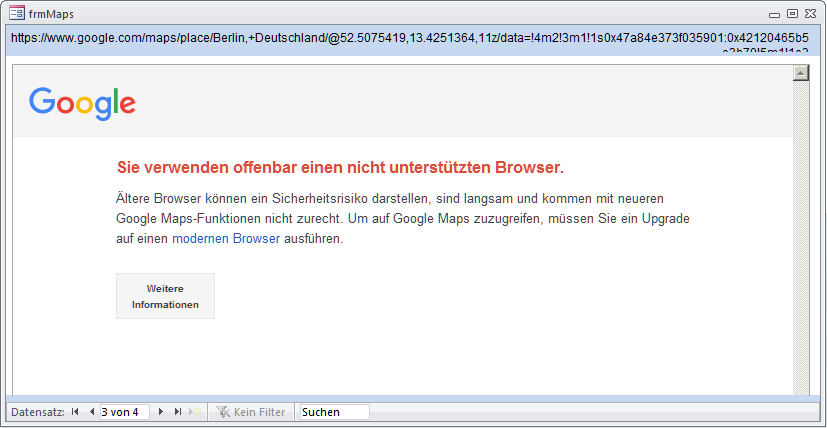Click the Google logo

82,103
